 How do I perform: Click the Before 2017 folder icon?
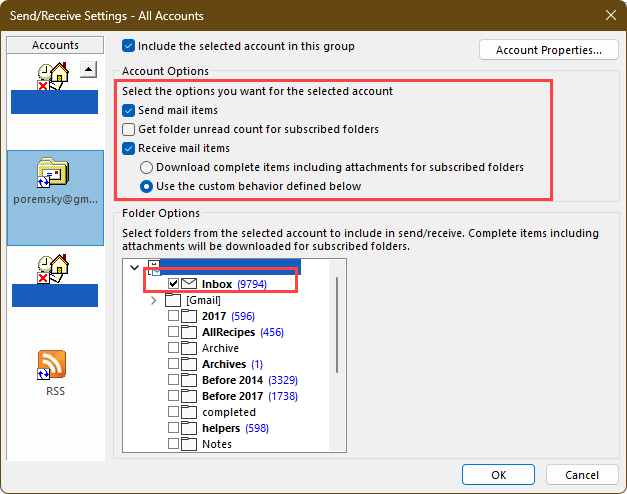(x=189, y=396)
